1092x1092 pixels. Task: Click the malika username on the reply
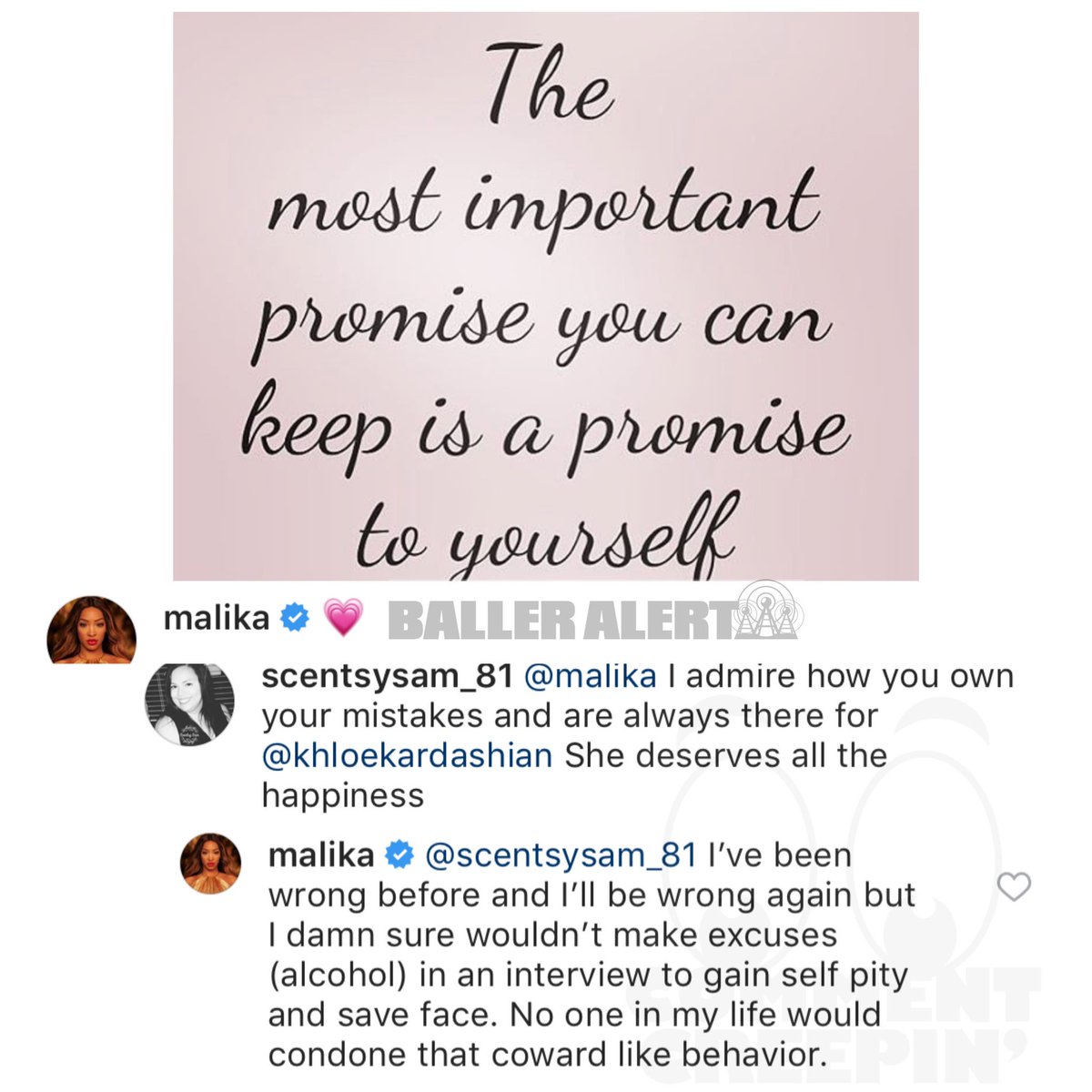(x=321, y=855)
